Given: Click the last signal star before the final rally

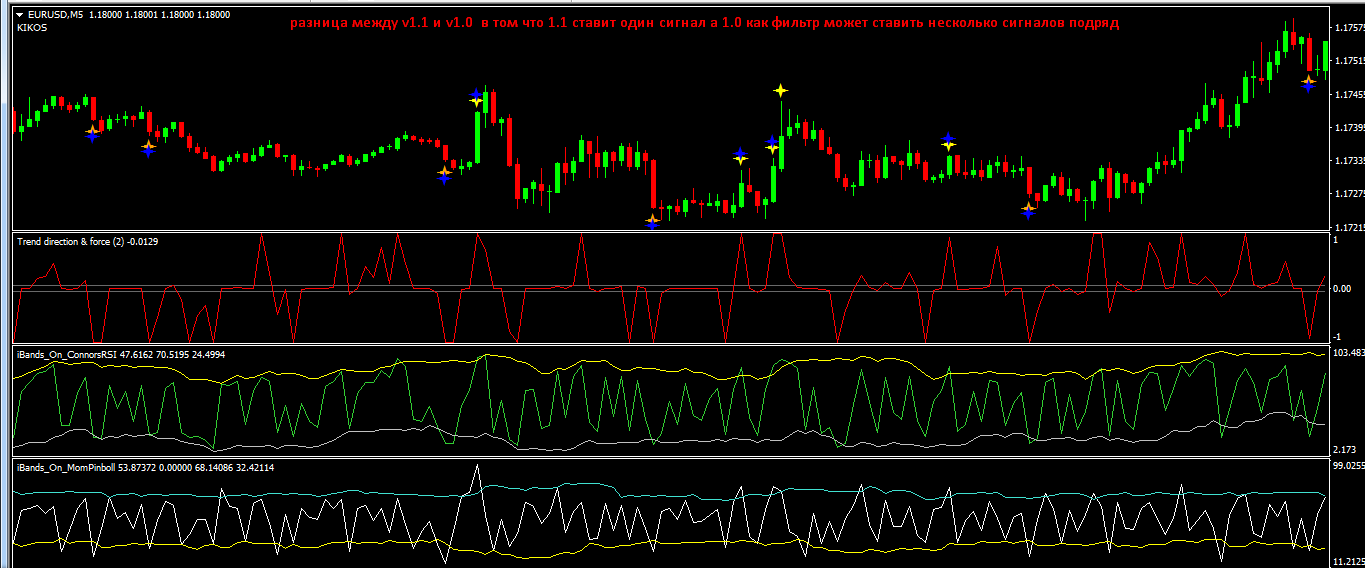Looking at the screenshot, I should tap(1028, 209).
